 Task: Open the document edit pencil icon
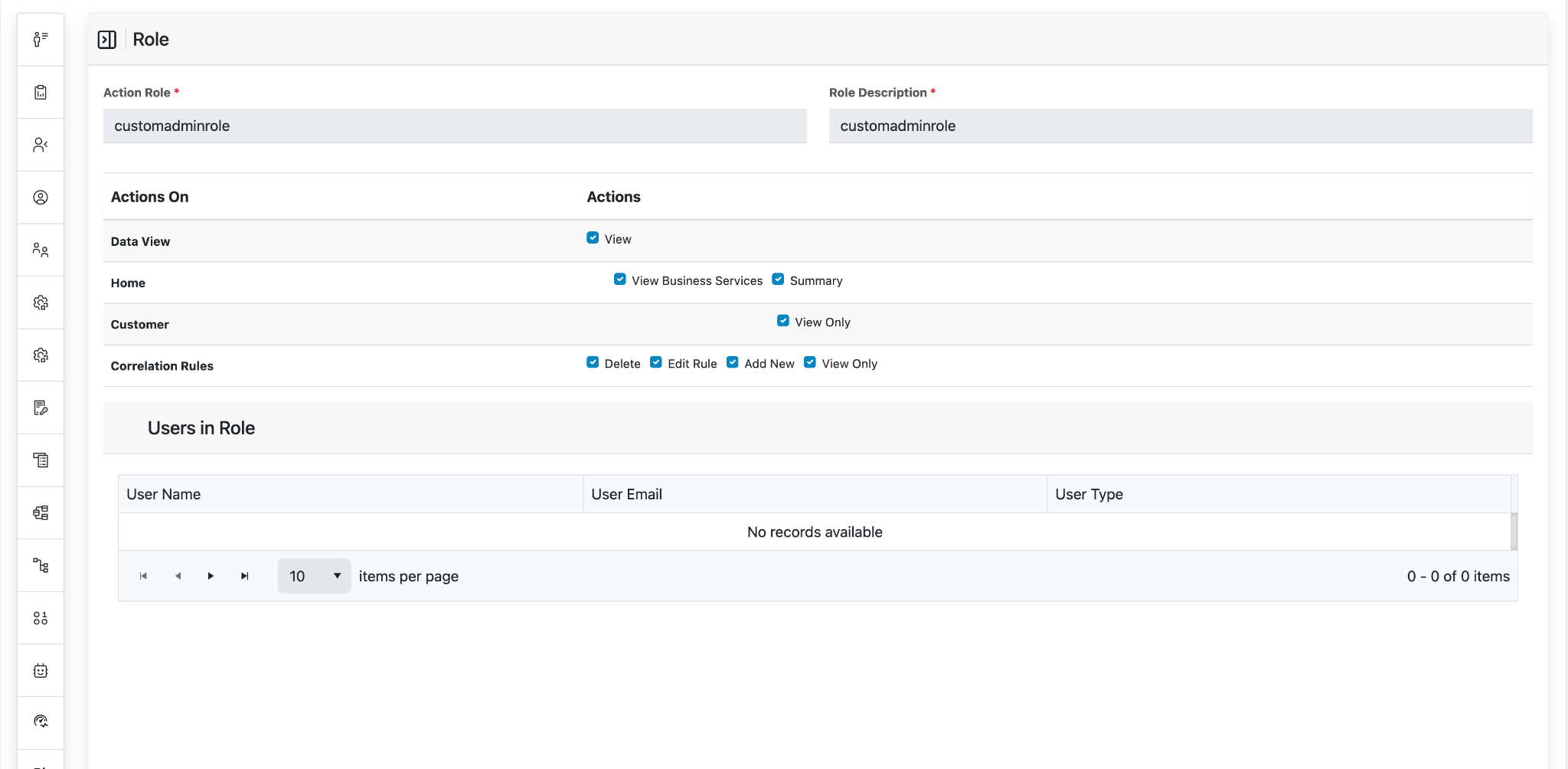coord(41,407)
